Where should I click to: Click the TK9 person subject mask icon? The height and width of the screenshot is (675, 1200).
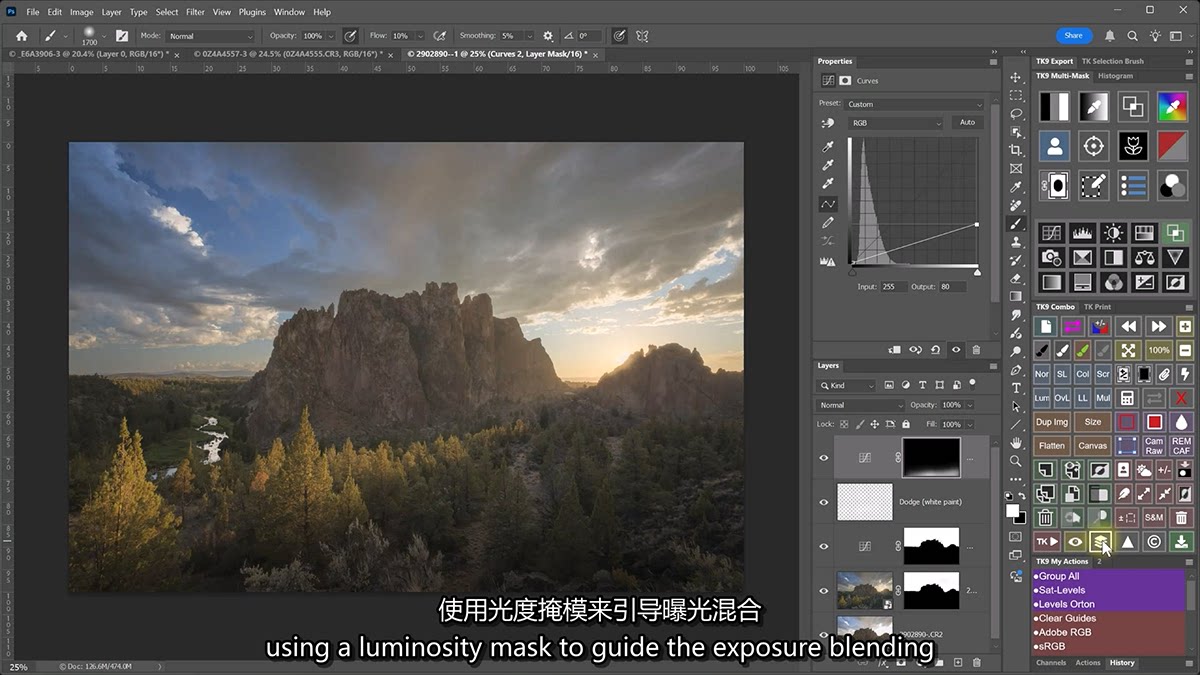coord(1054,146)
